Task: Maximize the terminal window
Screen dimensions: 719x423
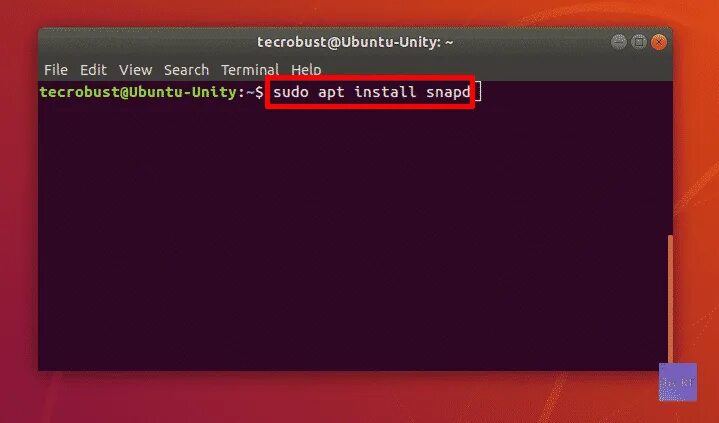Action: pyautogui.click(x=639, y=42)
